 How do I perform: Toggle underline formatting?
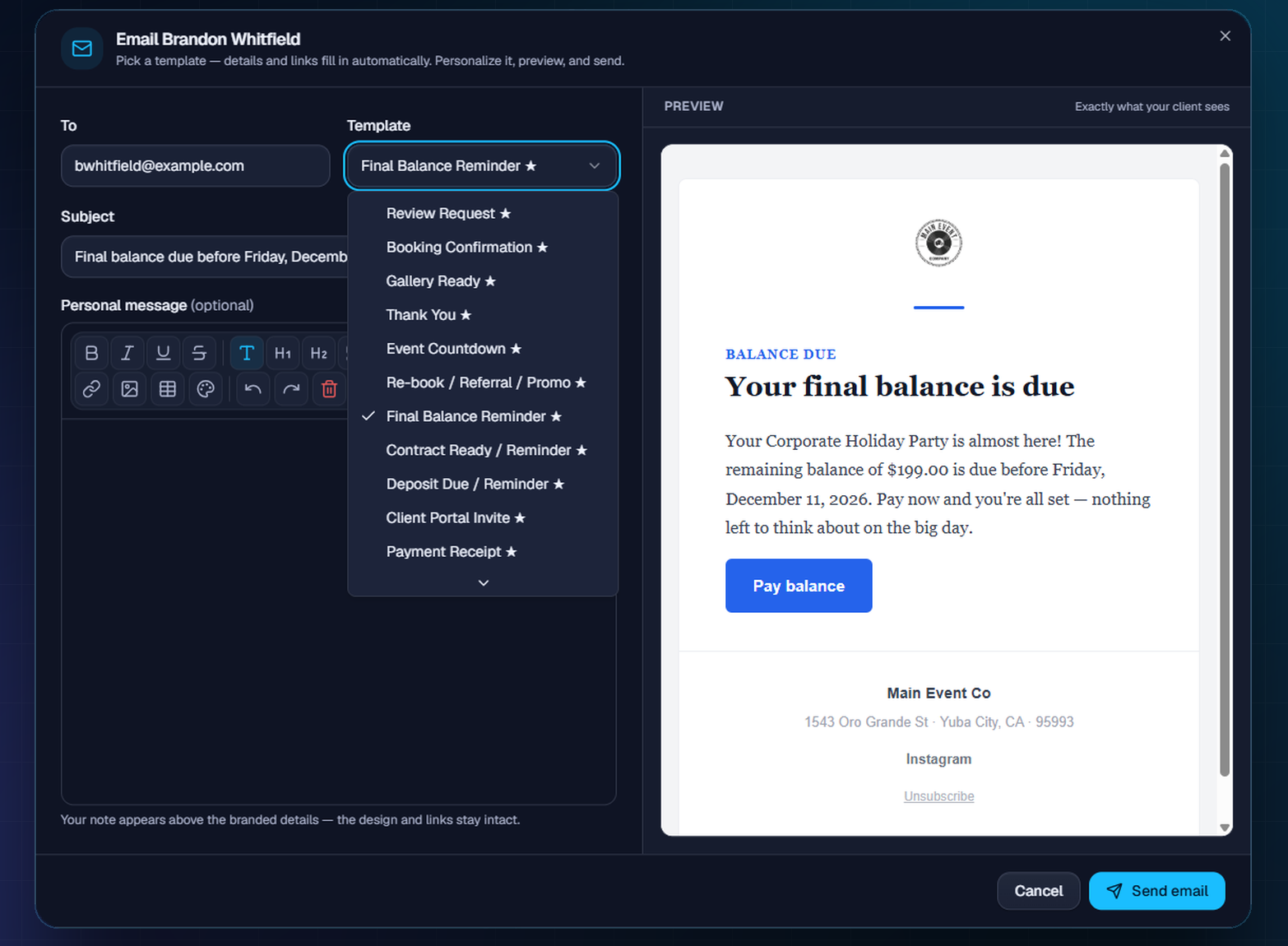(164, 353)
